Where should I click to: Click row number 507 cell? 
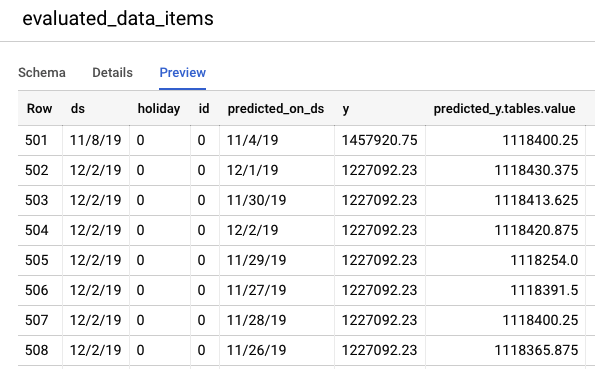(x=36, y=320)
